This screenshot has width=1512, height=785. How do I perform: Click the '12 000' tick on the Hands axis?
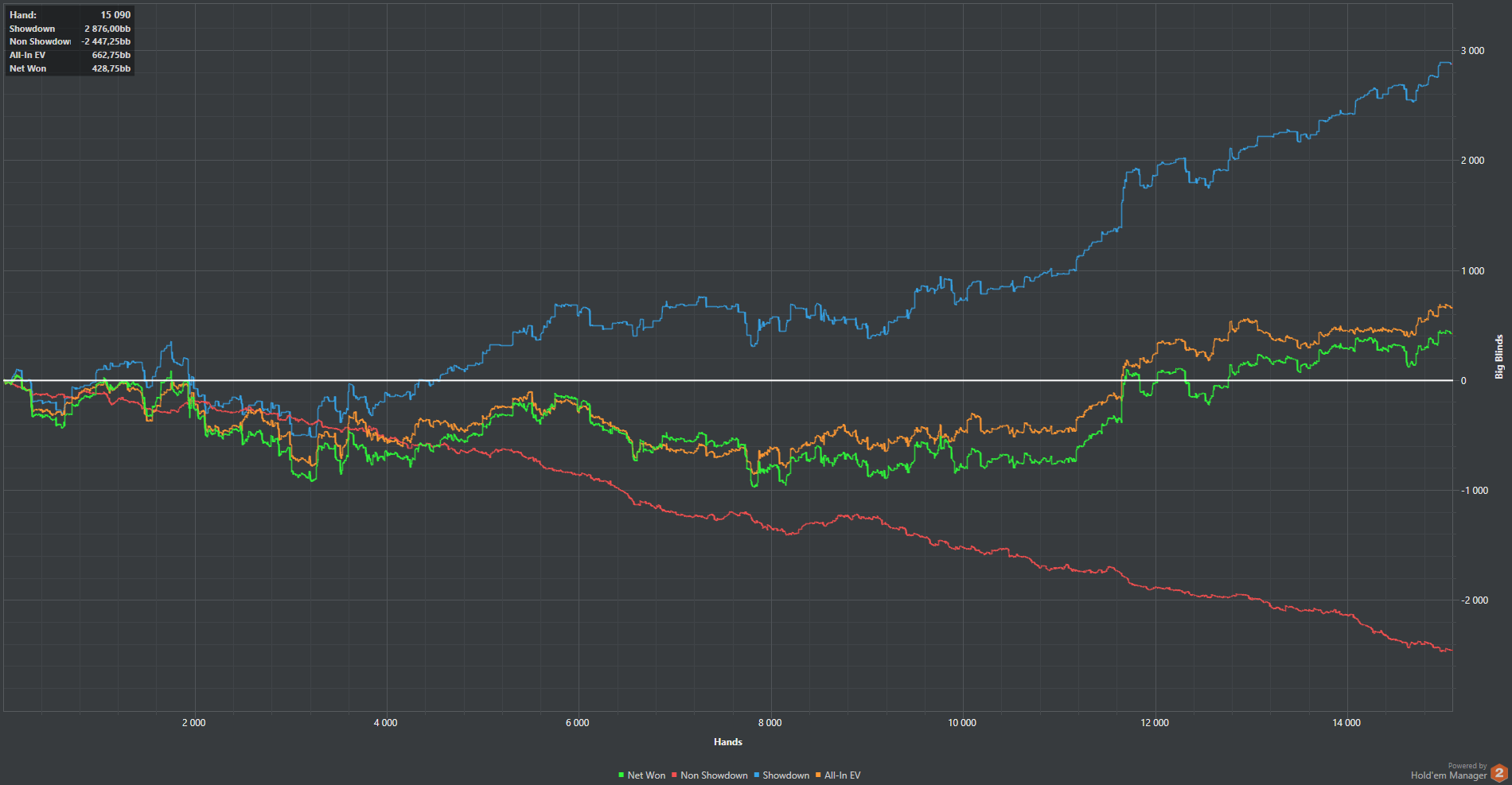tap(1155, 723)
